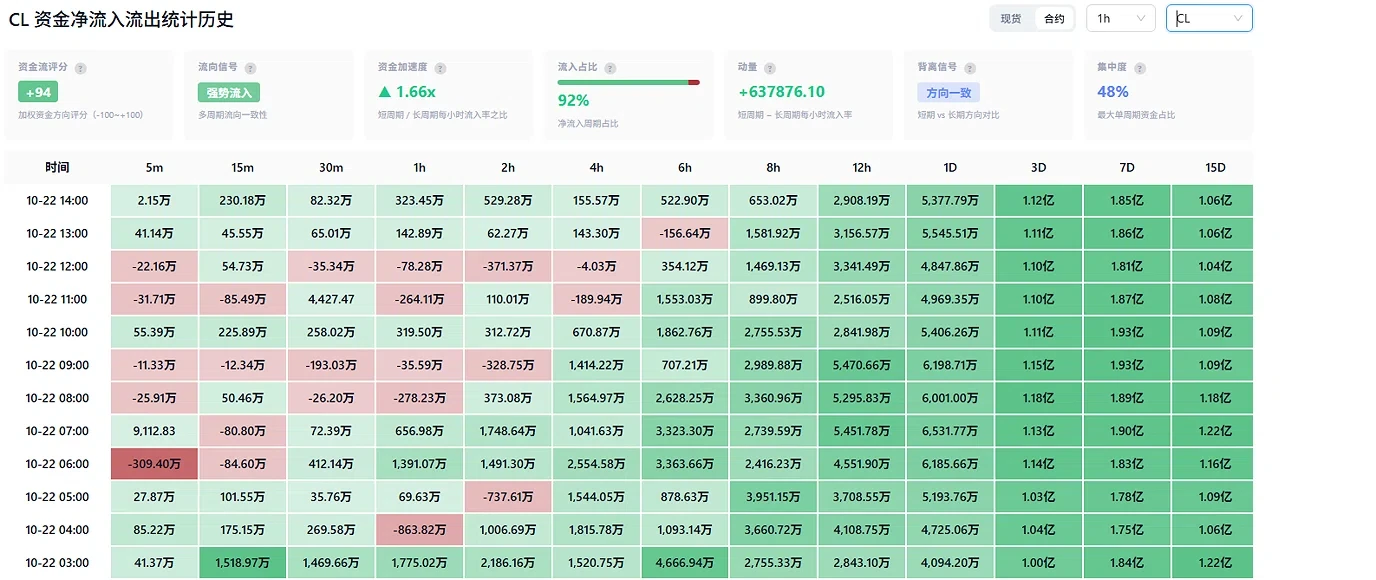The height and width of the screenshot is (580, 1376).
Task: Switch to 现货 market mode
Action: (x=1011, y=19)
